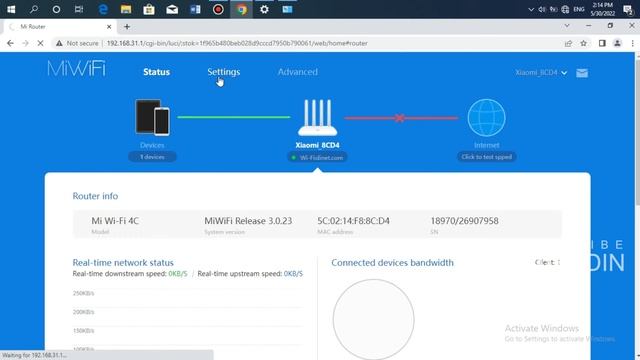The width and height of the screenshot is (640, 360).
Task: Click the Internet globe icon
Action: pyautogui.click(x=487, y=118)
